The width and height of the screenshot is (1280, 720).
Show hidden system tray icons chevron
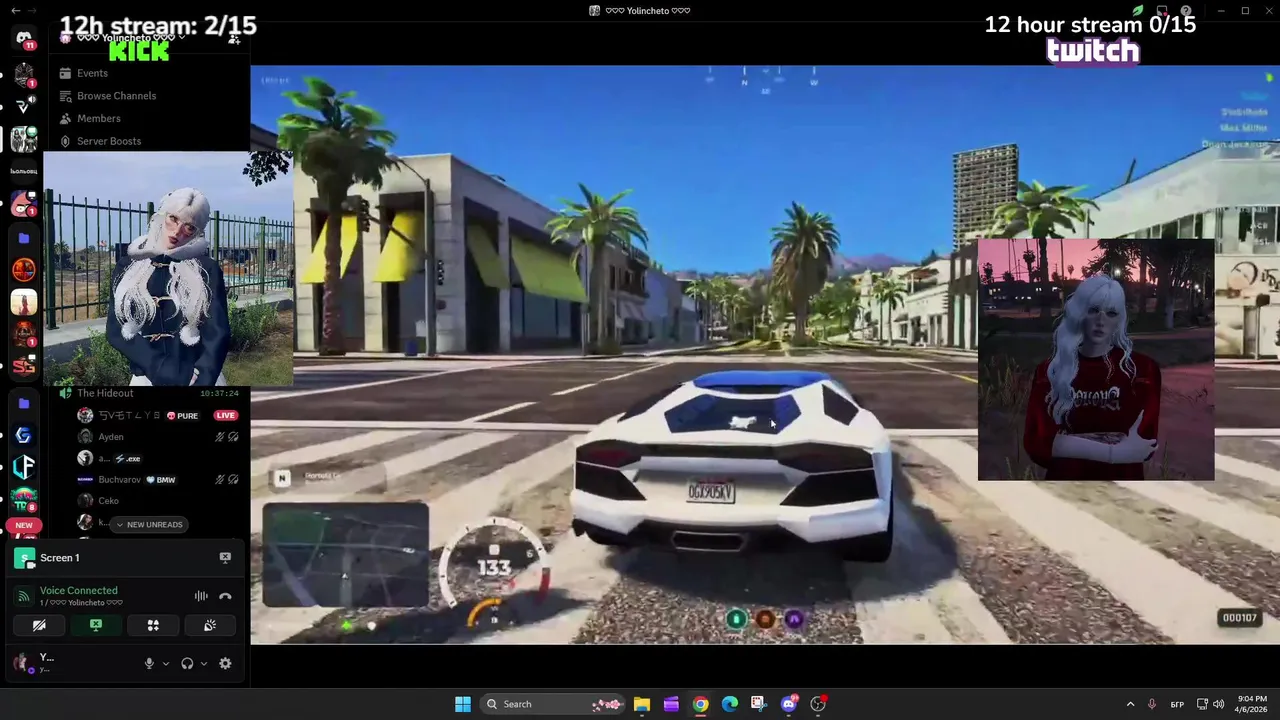(1130, 704)
